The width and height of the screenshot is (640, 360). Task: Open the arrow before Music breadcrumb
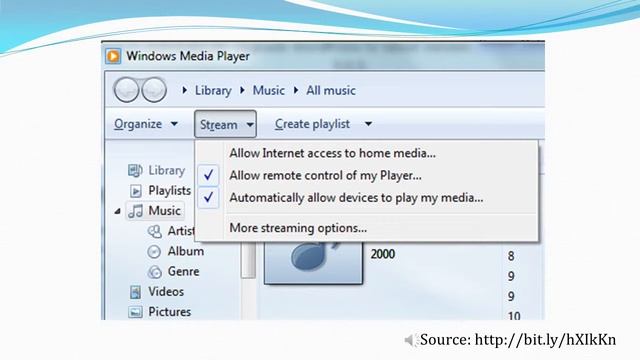point(242,90)
